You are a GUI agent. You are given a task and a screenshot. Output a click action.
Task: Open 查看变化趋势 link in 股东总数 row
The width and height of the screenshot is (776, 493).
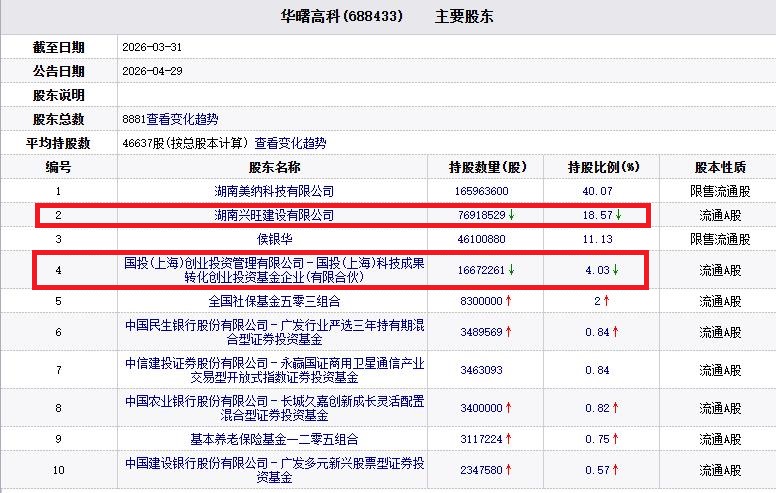[x=187, y=119]
